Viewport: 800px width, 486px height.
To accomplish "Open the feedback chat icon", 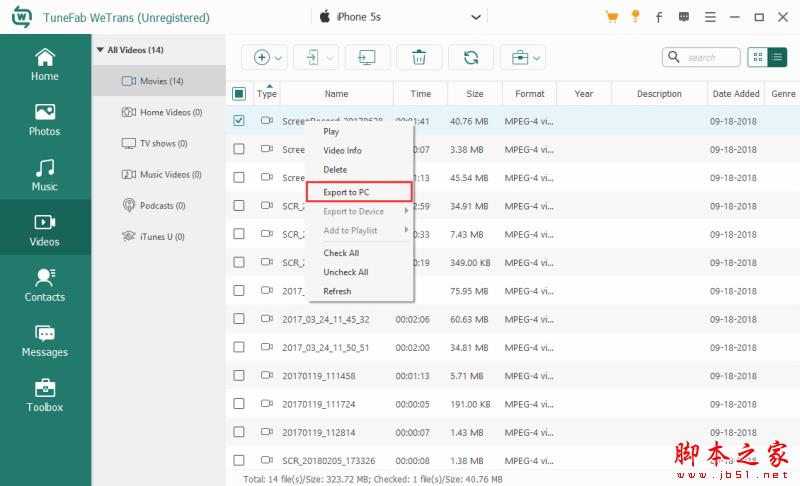I will pyautogui.click(x=684, y=17).
